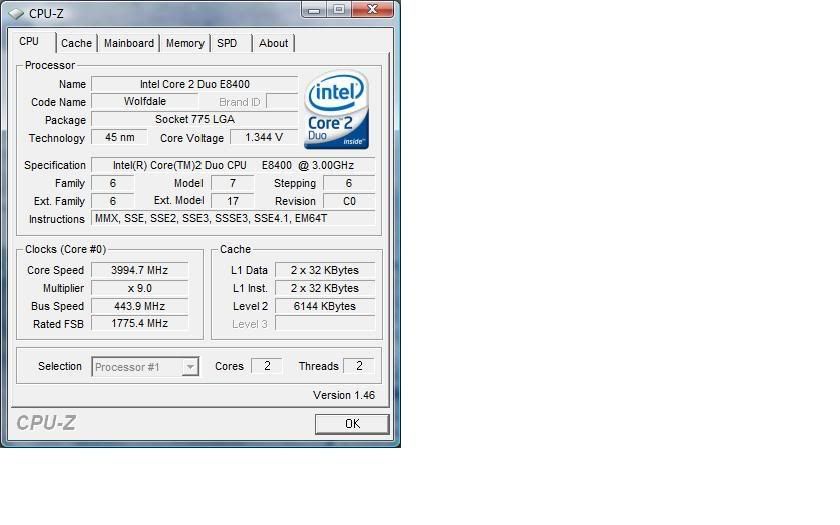The image size is (840, 525).
Task: Select the Memory tab
Action: pyautogui.click(x=185, y=43)
